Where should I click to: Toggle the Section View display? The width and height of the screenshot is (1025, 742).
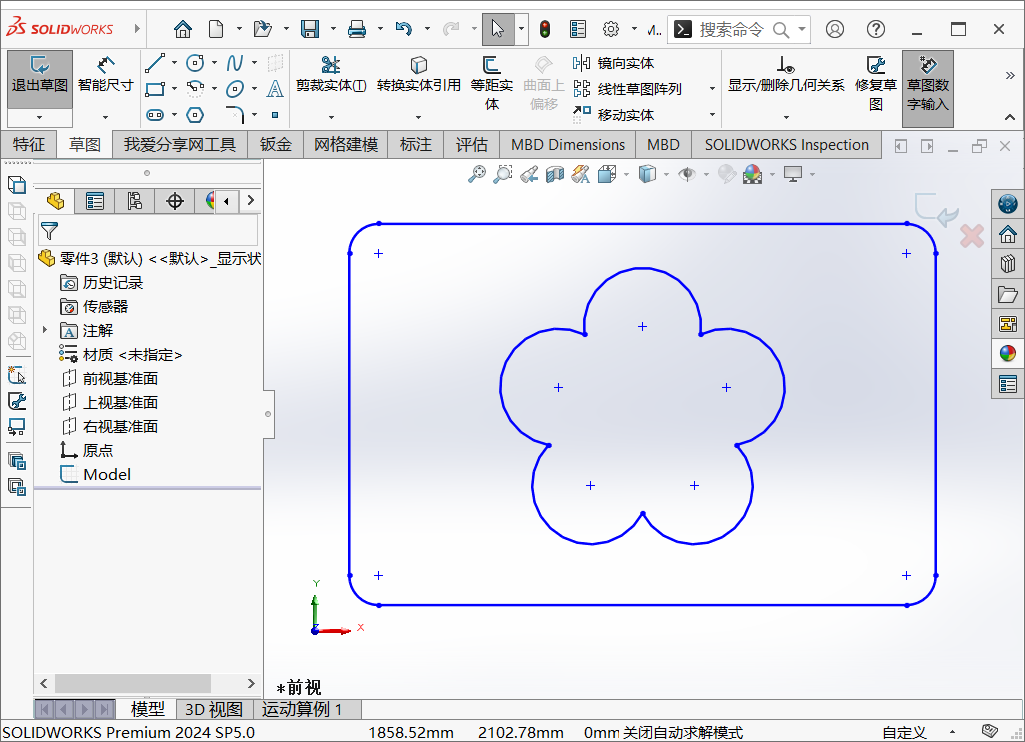click(555, 173)
